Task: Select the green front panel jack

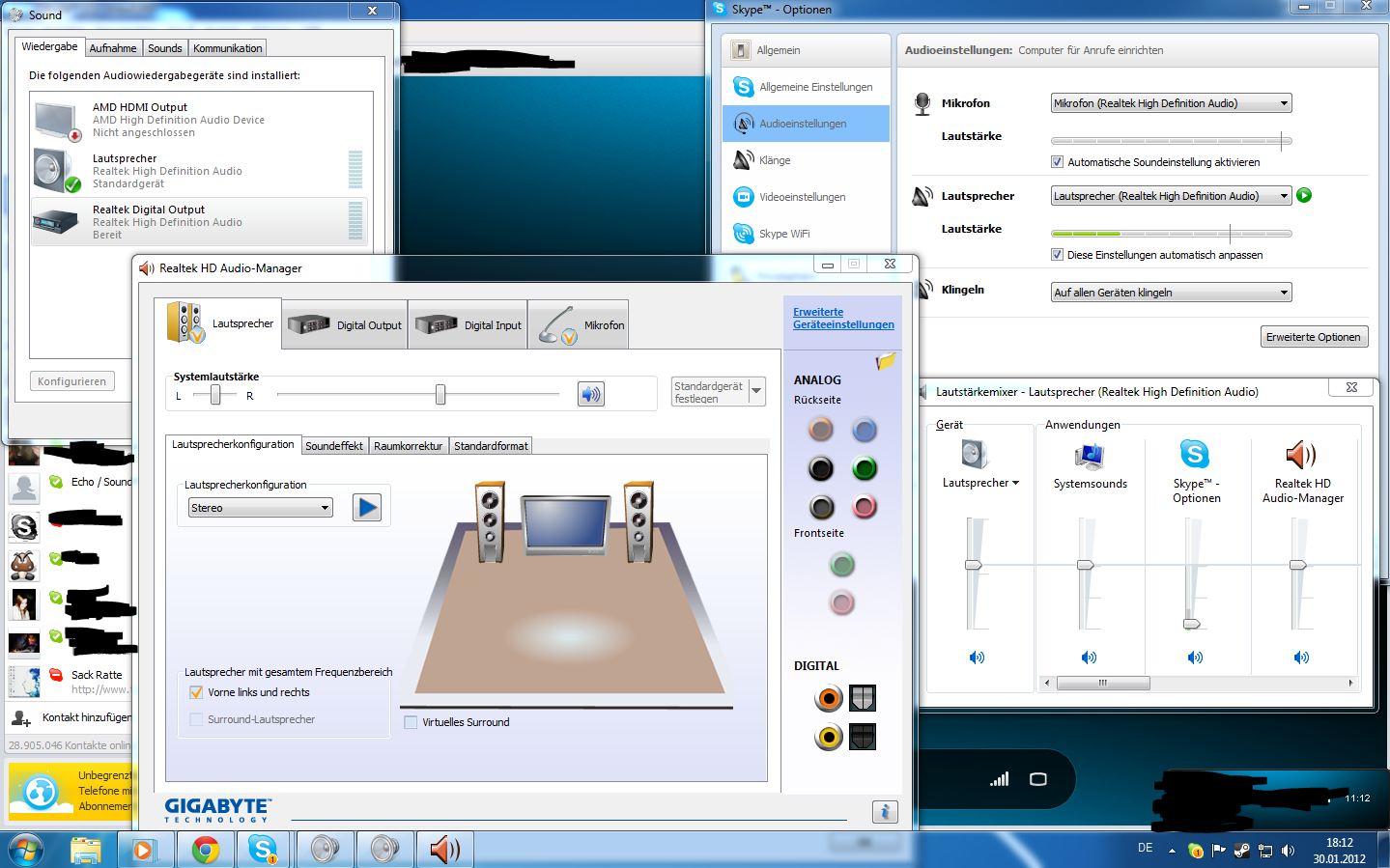Action: coord(842,565)
